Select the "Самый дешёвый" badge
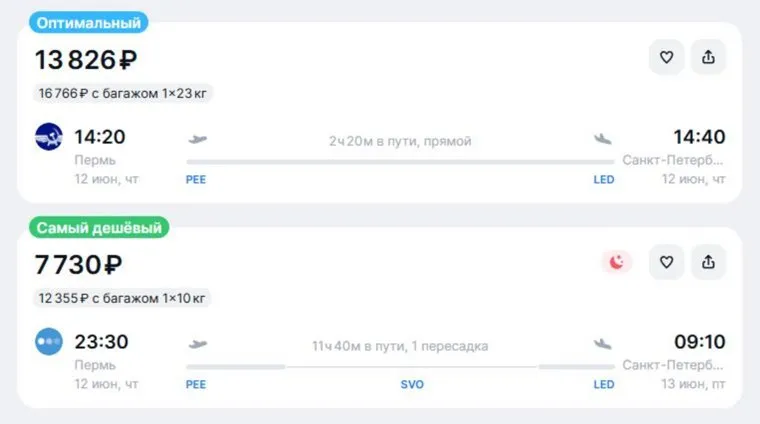The width and height of the screenshot is (760, 424). [99, 227]
